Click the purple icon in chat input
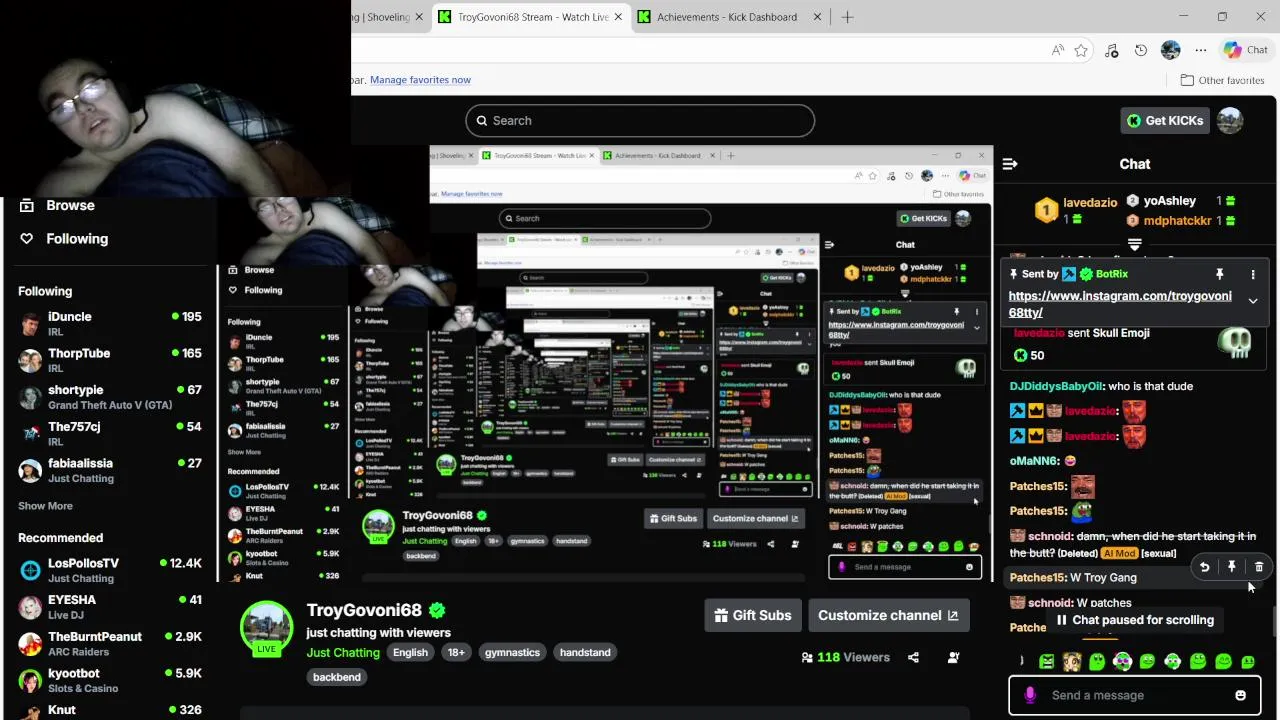 (1030, 695)
